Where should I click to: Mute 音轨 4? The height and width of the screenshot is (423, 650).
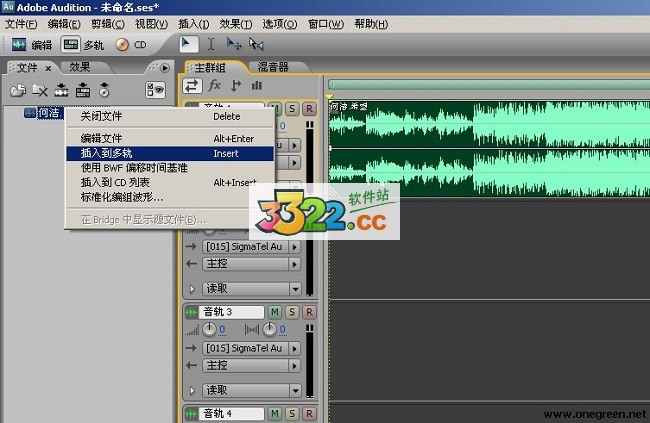click(275, 413)
